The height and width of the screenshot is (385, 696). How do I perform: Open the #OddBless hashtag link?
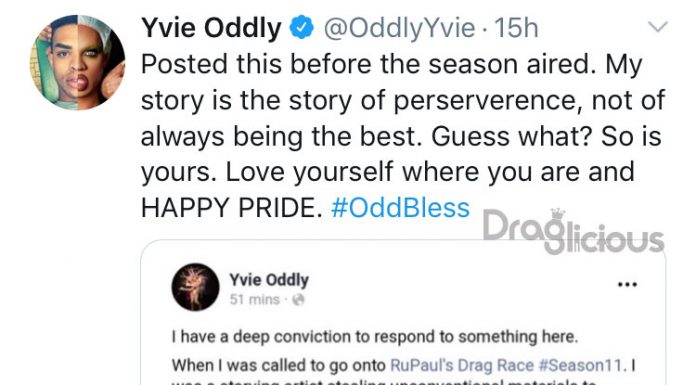400,208
